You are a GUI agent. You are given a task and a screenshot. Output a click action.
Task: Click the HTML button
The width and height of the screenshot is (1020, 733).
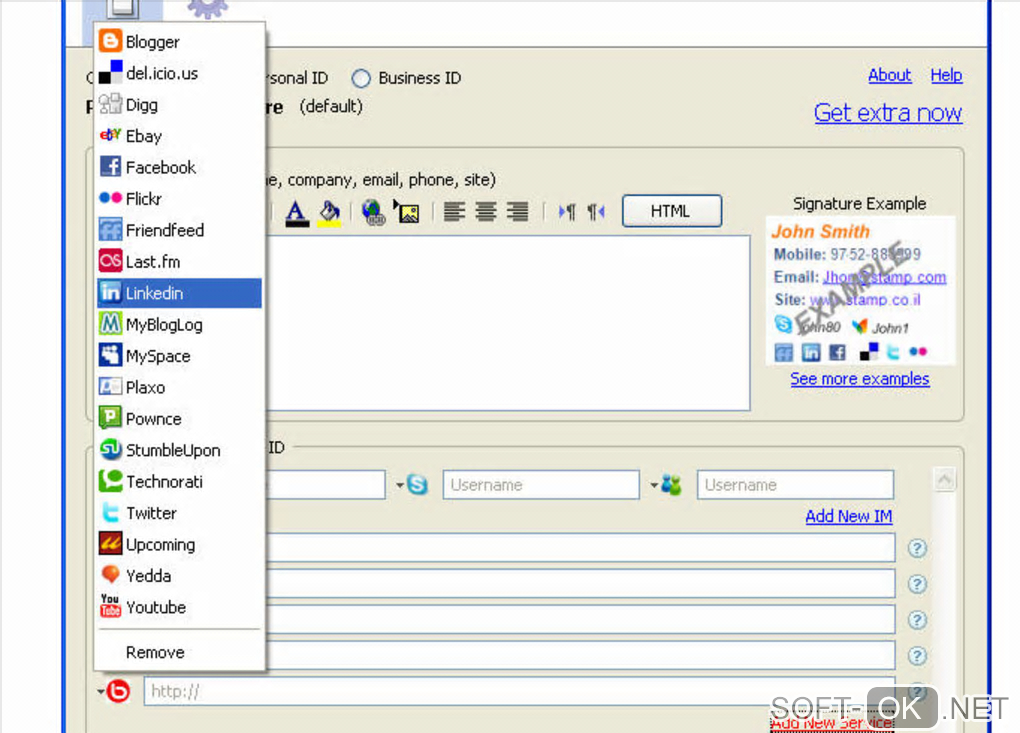point(671,211)
